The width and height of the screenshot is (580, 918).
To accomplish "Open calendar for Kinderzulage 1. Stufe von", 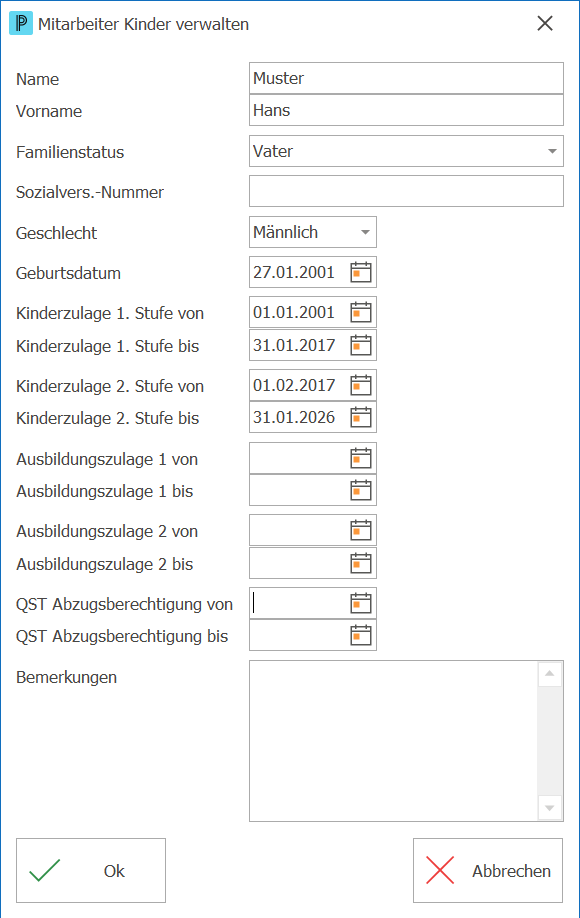I will [361, 312].
